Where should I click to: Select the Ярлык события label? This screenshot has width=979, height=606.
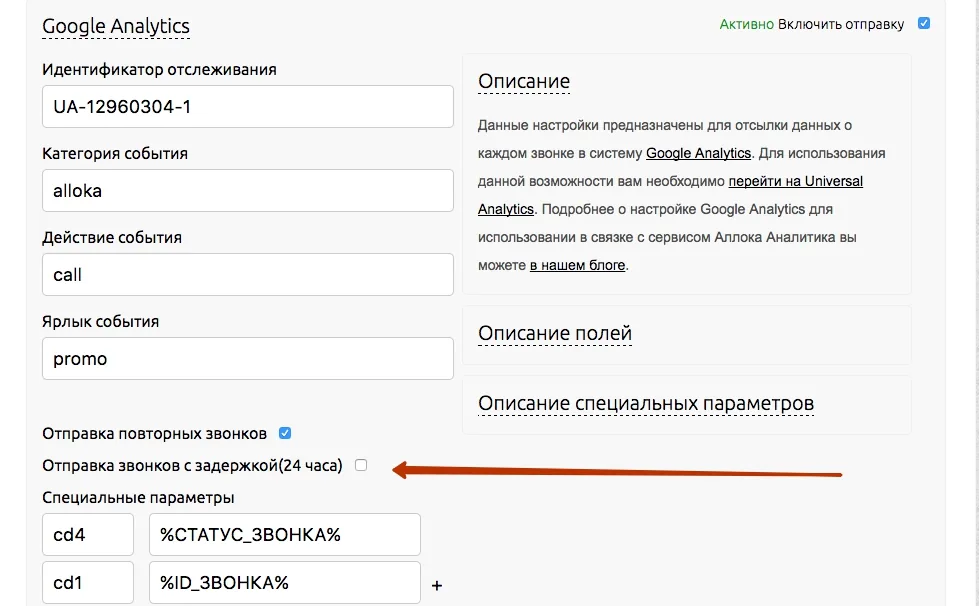(101, 321)
